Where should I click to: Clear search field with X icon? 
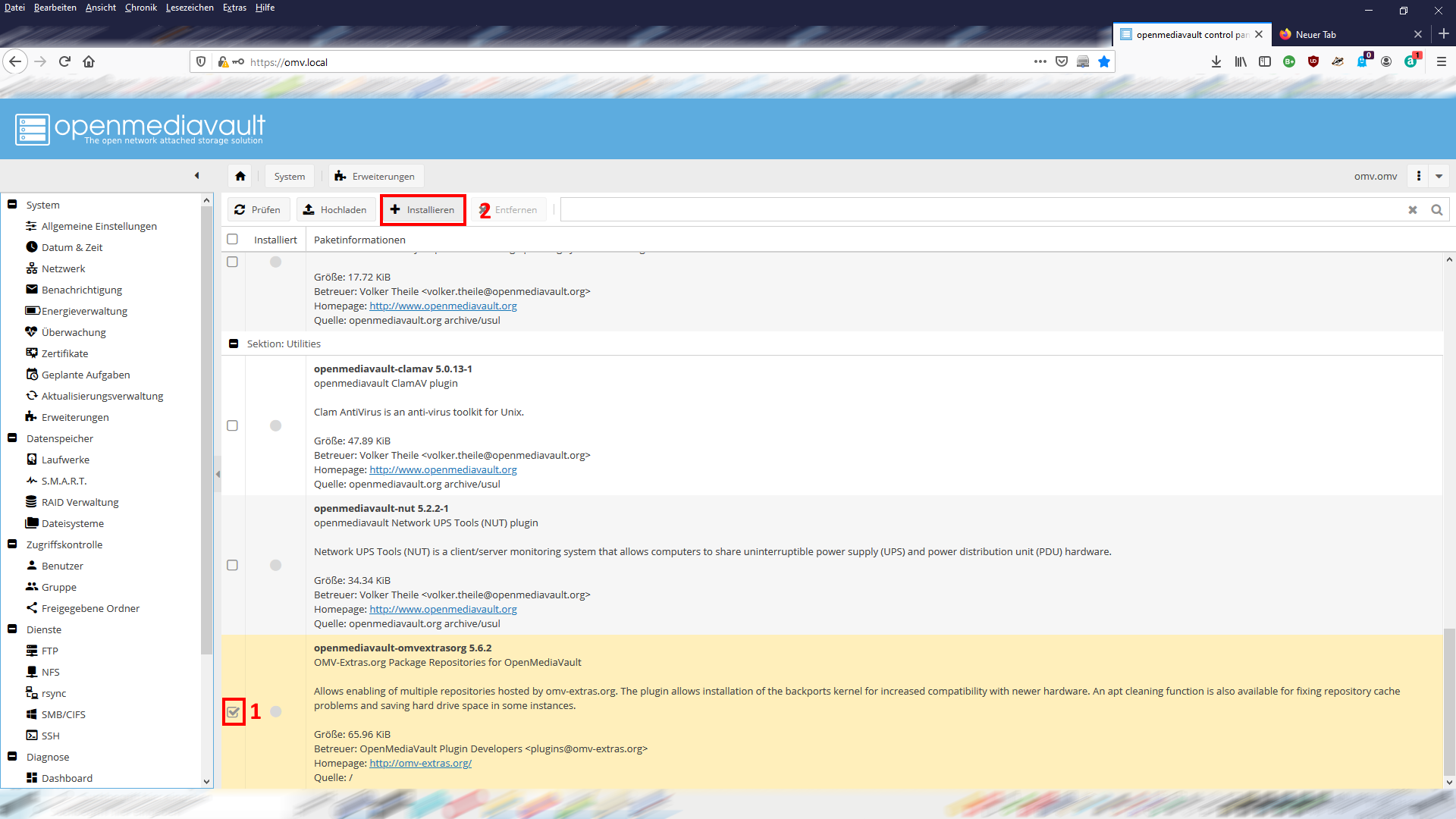pos(1413,210)
